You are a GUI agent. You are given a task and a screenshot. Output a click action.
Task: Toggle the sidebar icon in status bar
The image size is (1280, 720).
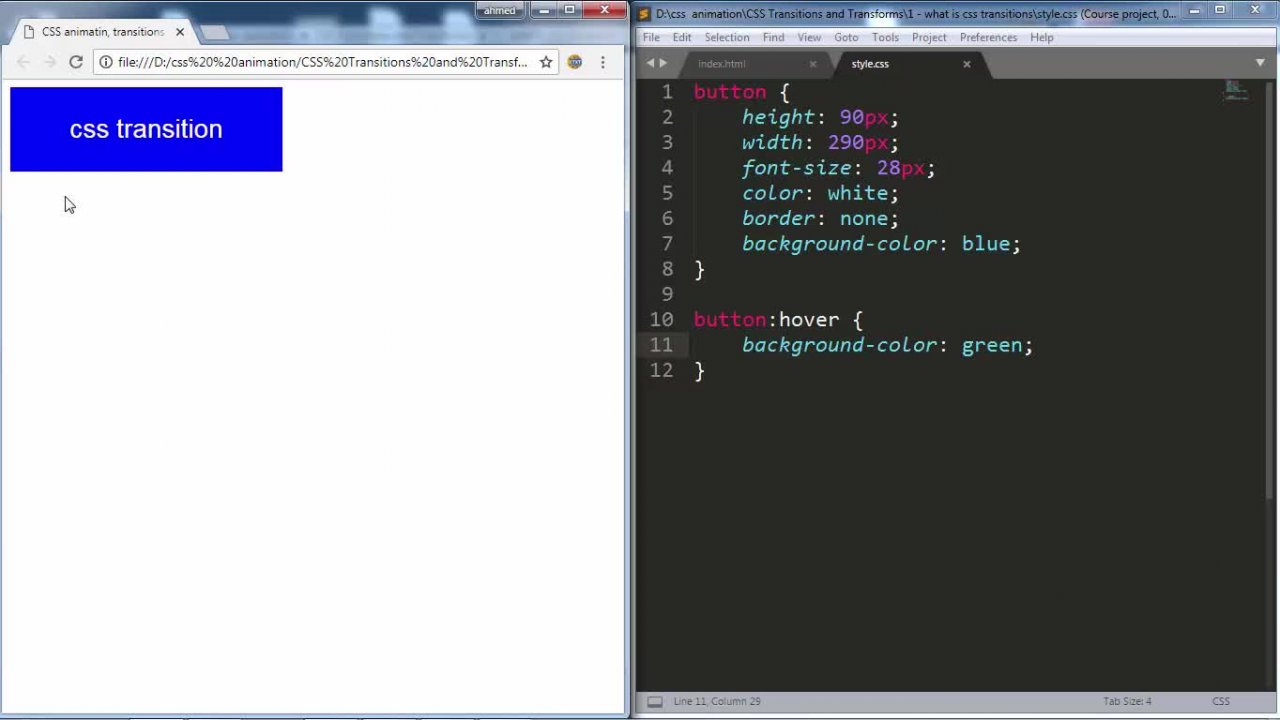coord(654,702)
